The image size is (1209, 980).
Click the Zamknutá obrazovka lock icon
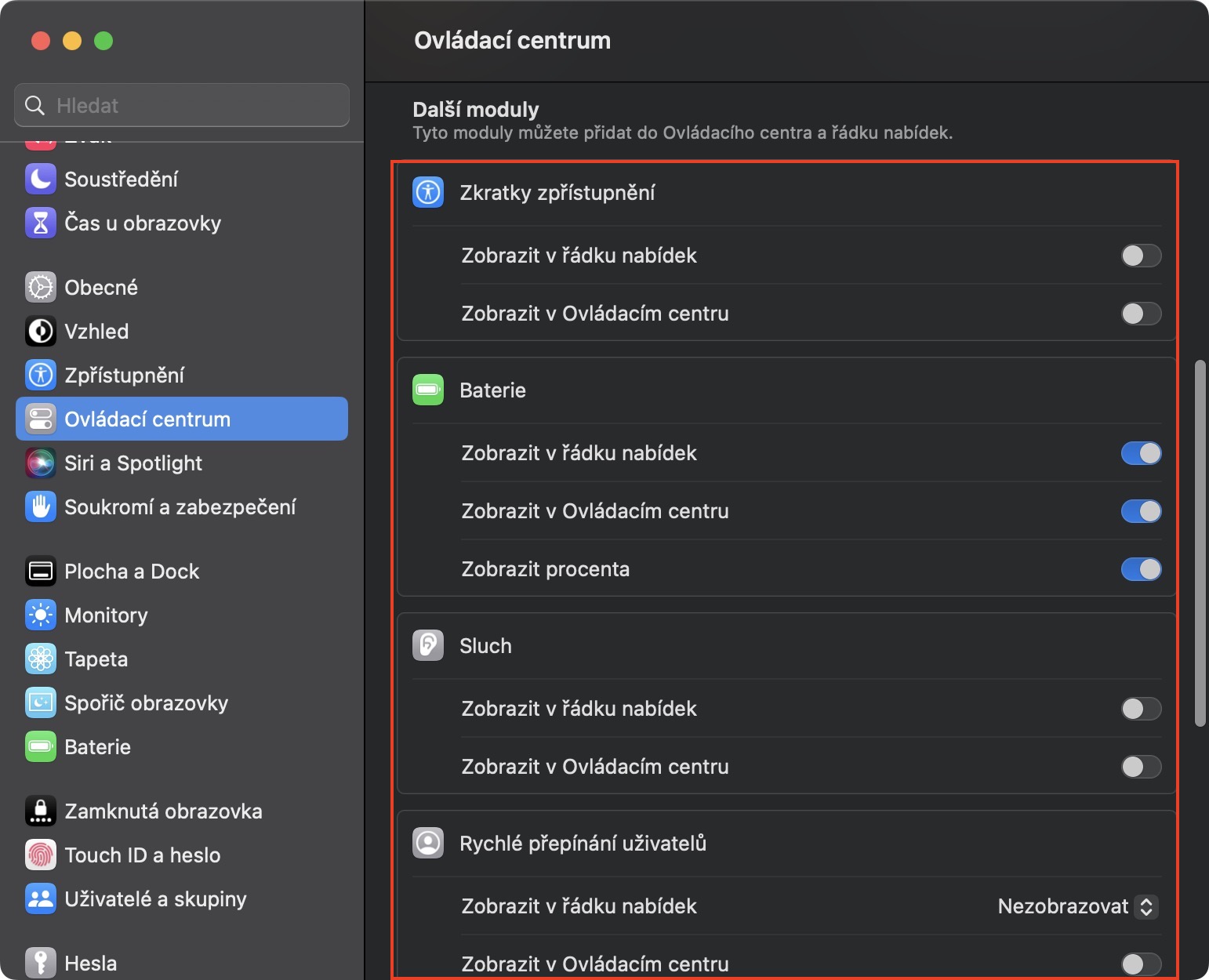click(x=40, y=811)
